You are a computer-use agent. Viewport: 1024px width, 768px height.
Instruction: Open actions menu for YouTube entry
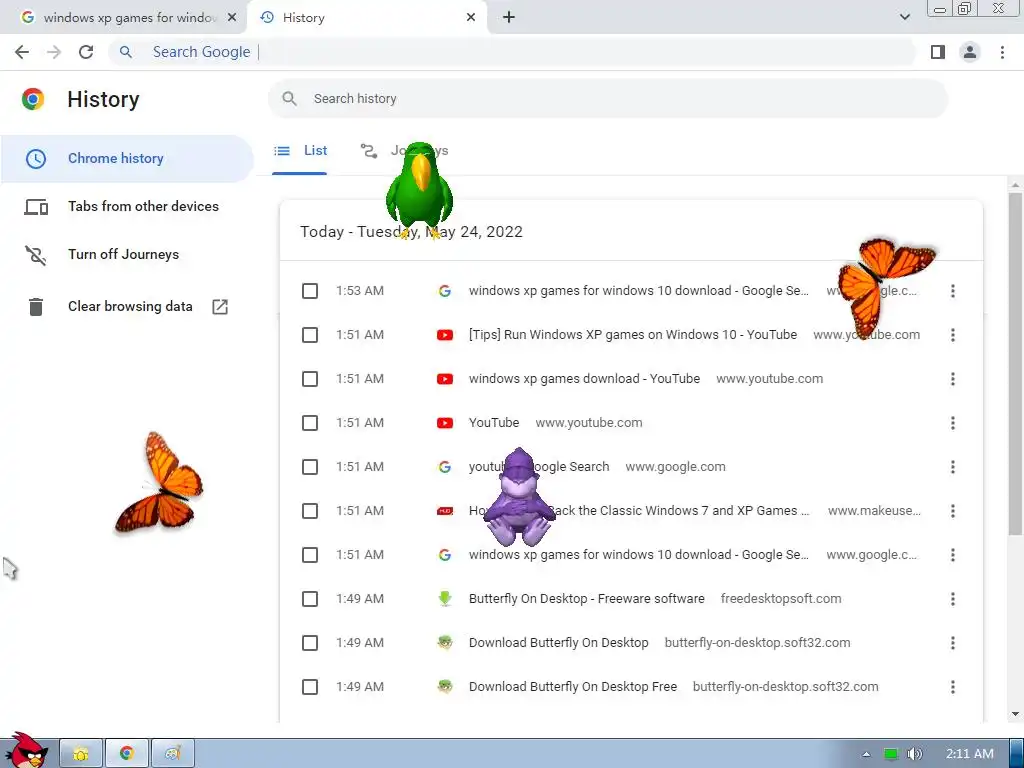click(953, 423)
